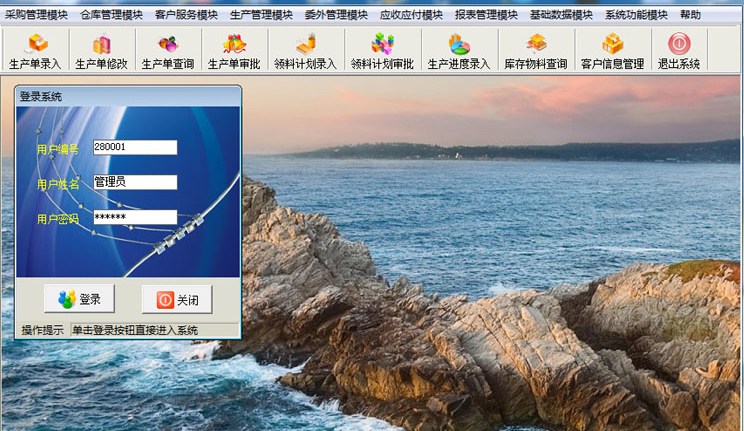Open 系统功能模块 menu
Screen dimensions: 744x431
[x=636, y=15]
